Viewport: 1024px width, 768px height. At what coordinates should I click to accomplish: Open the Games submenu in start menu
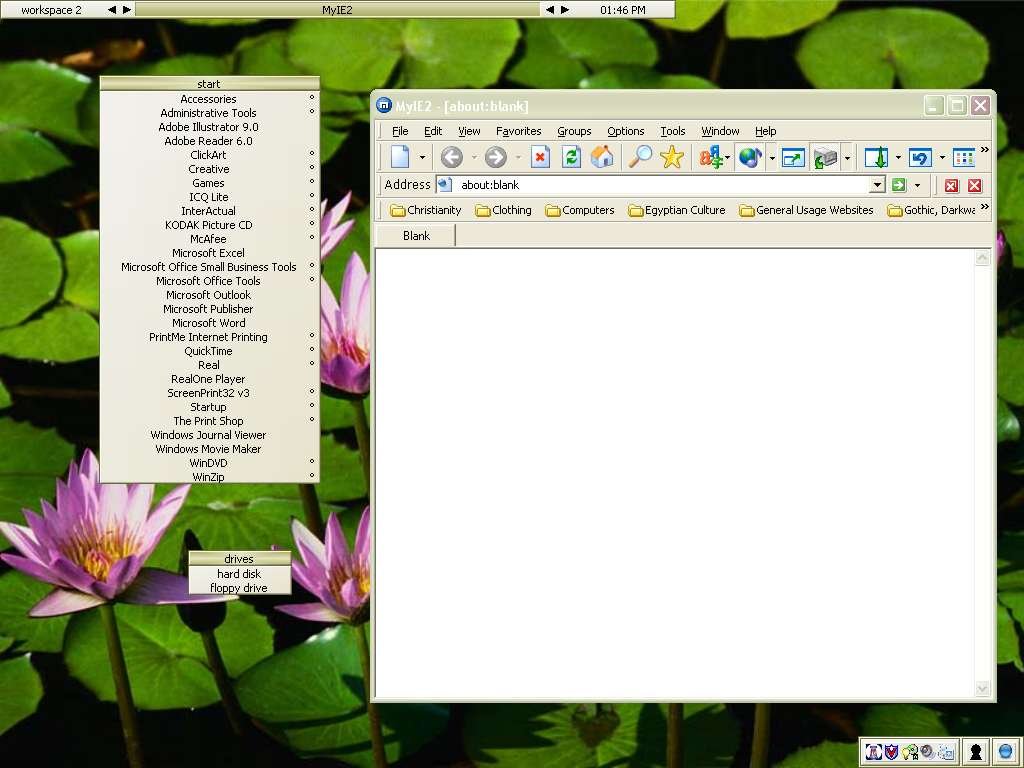coord(208,184)
